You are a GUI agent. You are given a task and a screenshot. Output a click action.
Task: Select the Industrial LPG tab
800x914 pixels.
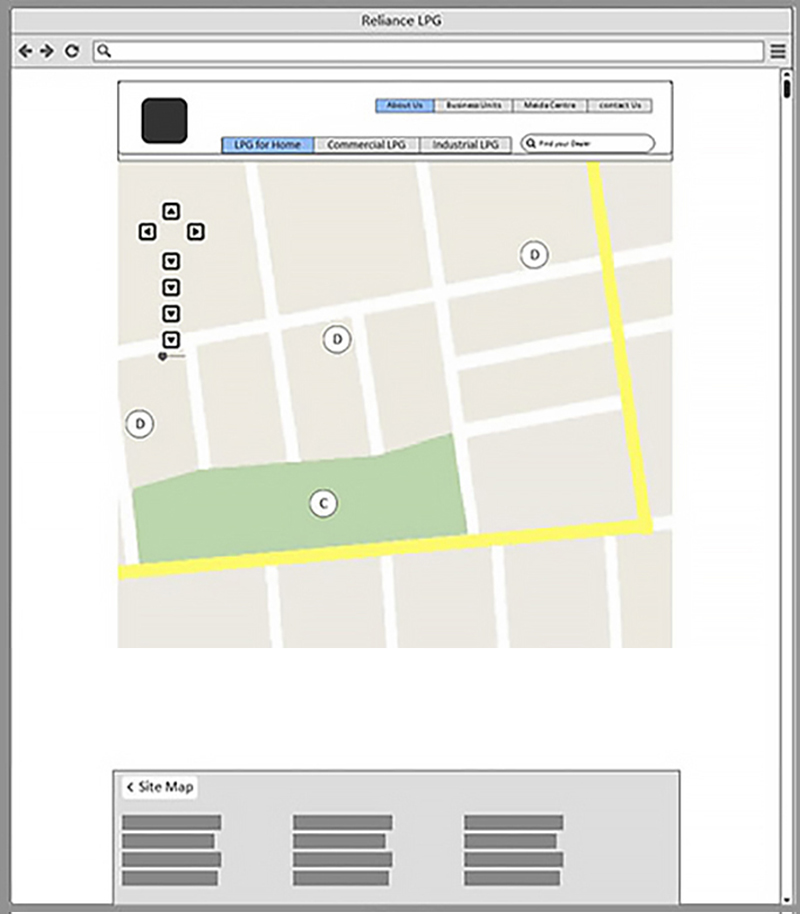point(465,145)
